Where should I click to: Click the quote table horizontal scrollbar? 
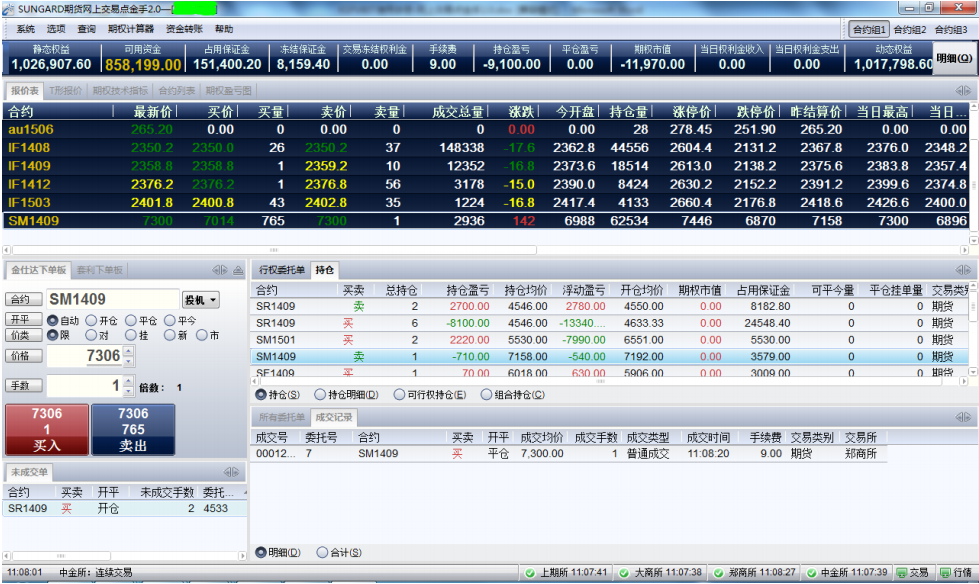(x=273, y=250)
